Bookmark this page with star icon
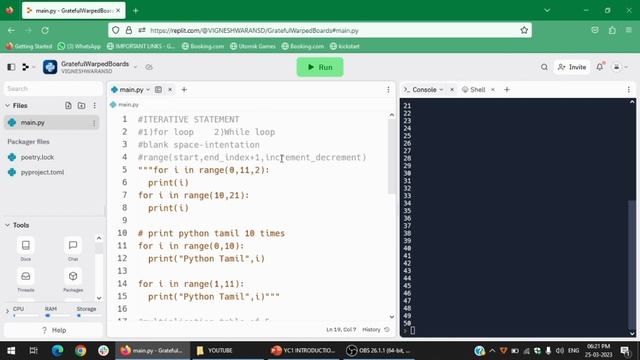The image size is (640, 360). coord(524,30)
